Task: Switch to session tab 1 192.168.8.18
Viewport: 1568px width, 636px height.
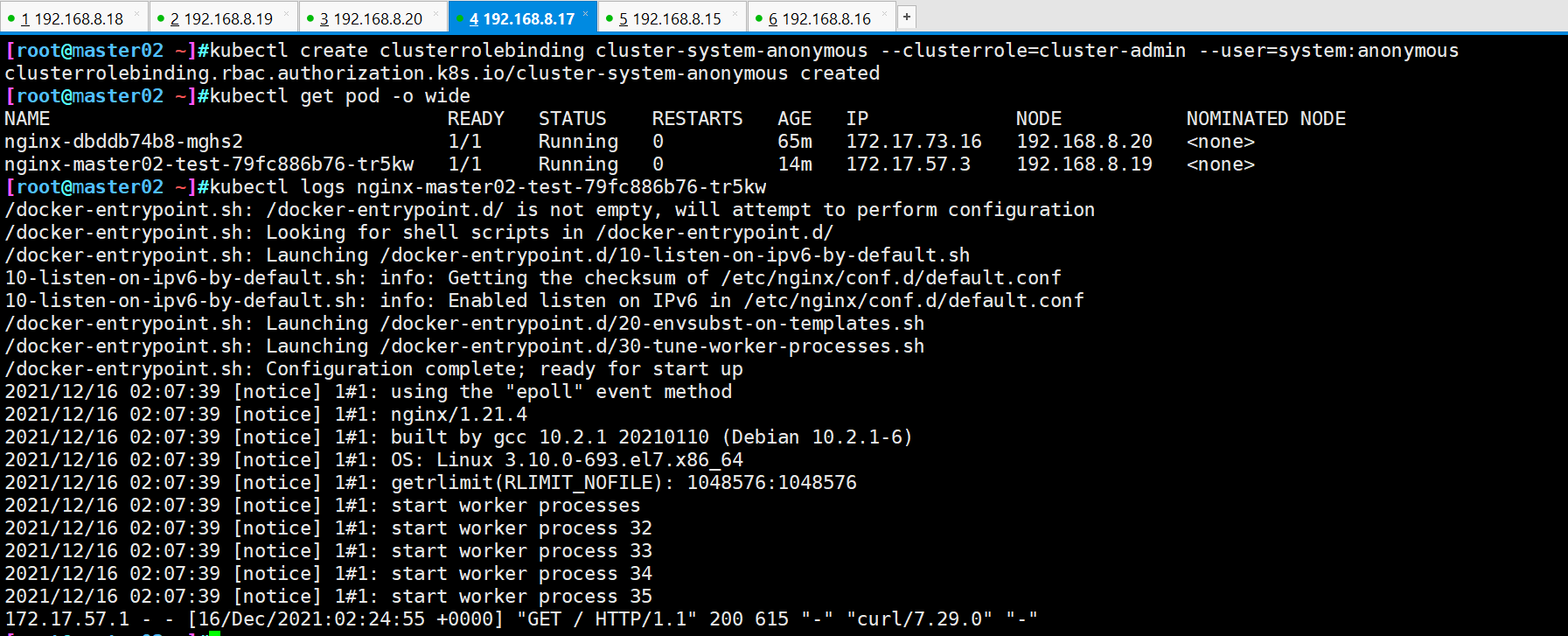Action: [73, 17]
